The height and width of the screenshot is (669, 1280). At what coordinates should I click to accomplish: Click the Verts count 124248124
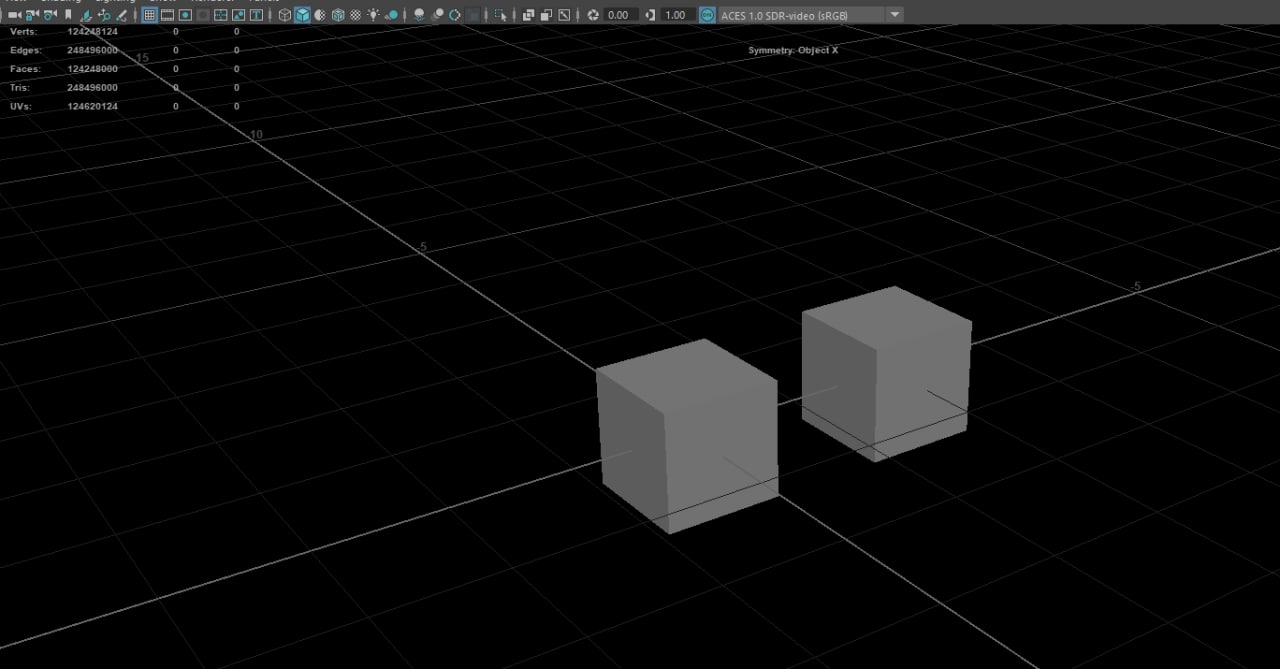click(92, 32)
